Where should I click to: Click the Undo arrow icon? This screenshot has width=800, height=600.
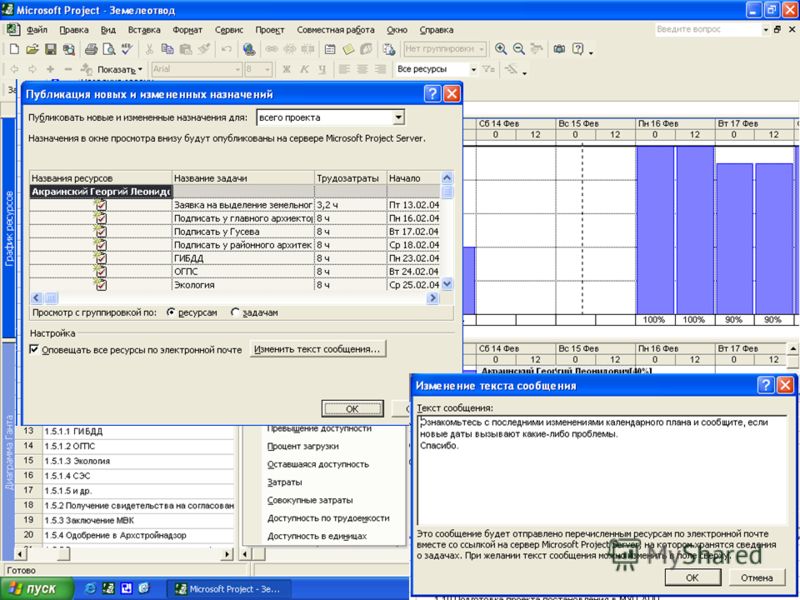click(x=226, y=49)
